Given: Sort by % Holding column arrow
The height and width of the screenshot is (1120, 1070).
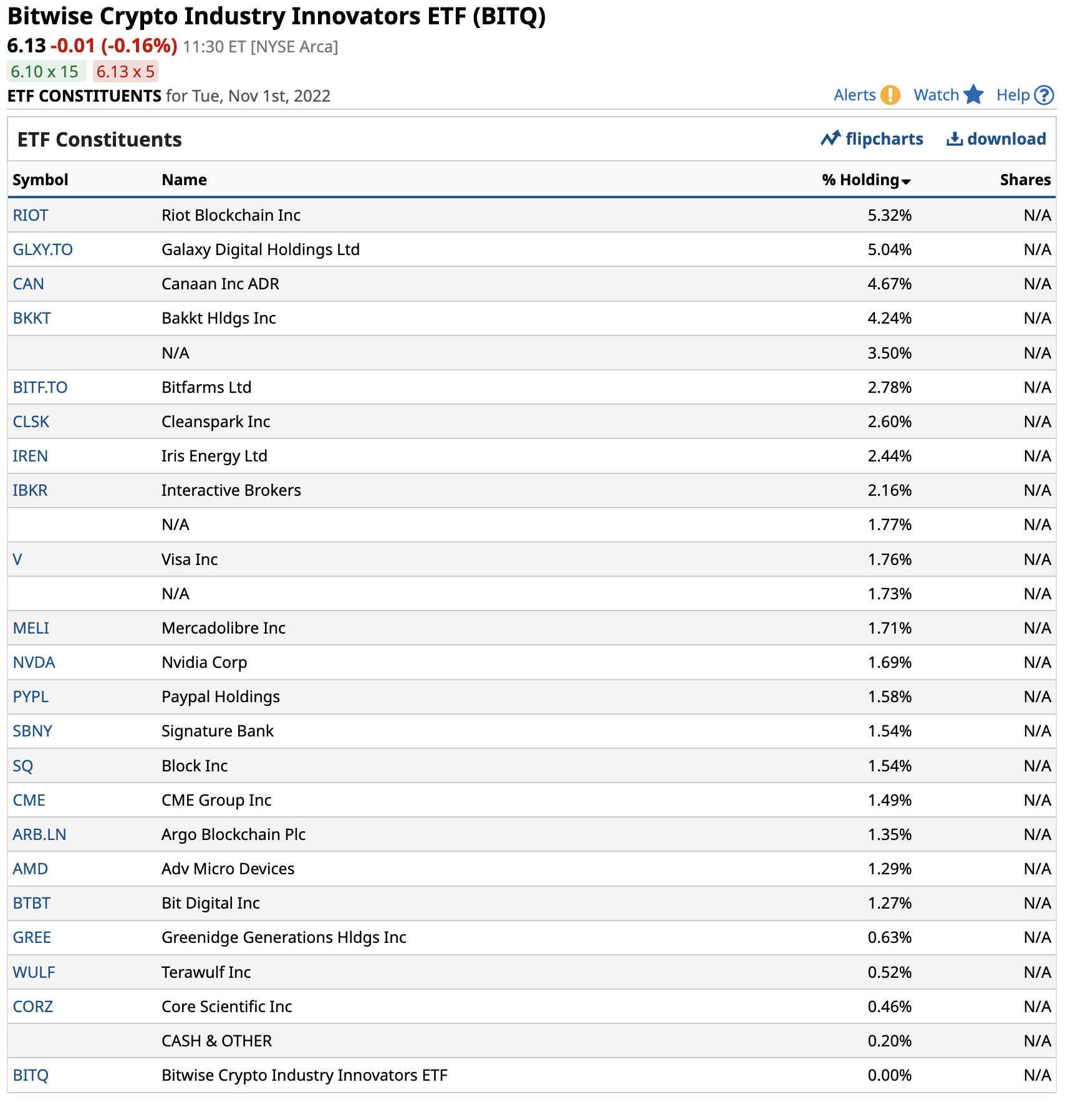Looking at the screenshot, I should point(906,181).
